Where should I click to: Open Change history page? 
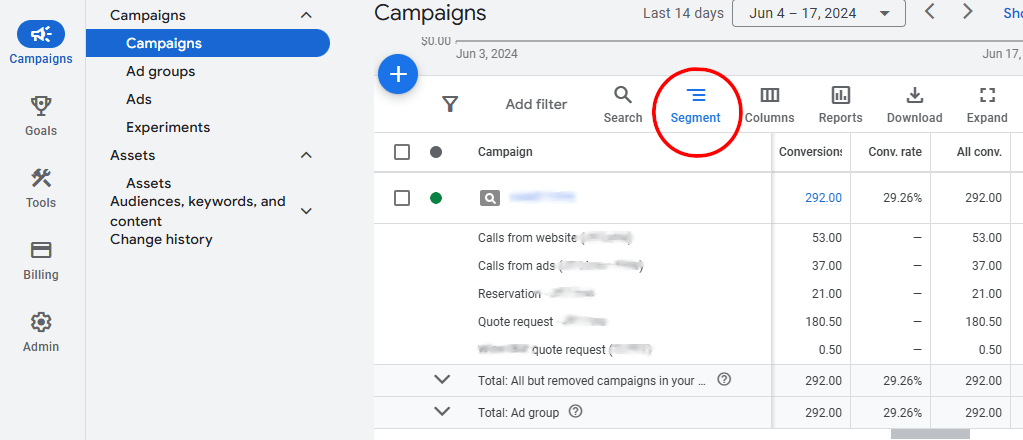(161, 239)
